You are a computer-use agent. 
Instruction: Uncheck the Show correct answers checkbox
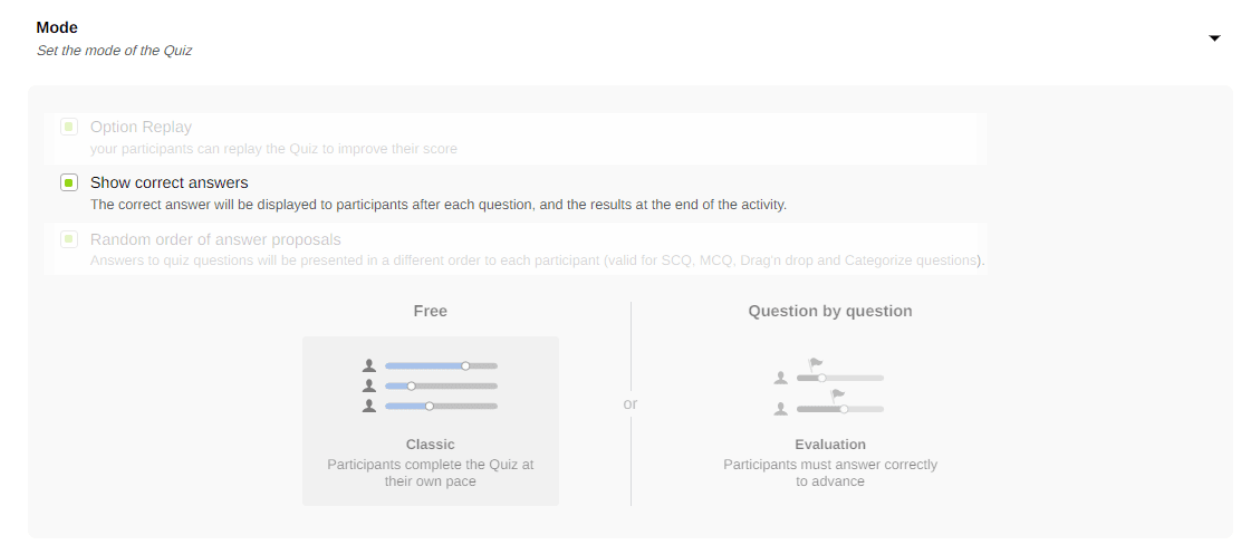[69, 183]
